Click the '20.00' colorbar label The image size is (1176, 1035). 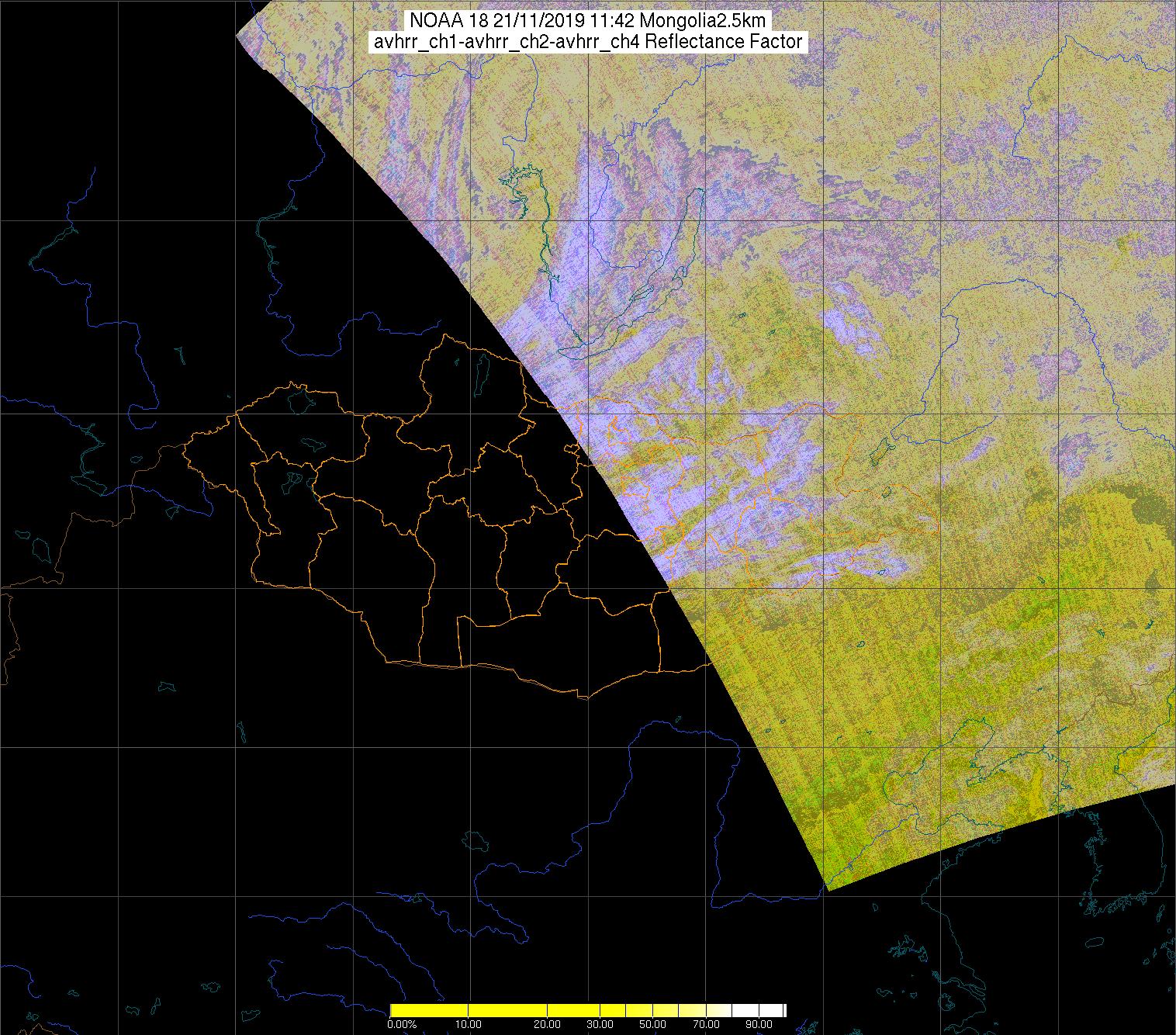point(548,1025)
